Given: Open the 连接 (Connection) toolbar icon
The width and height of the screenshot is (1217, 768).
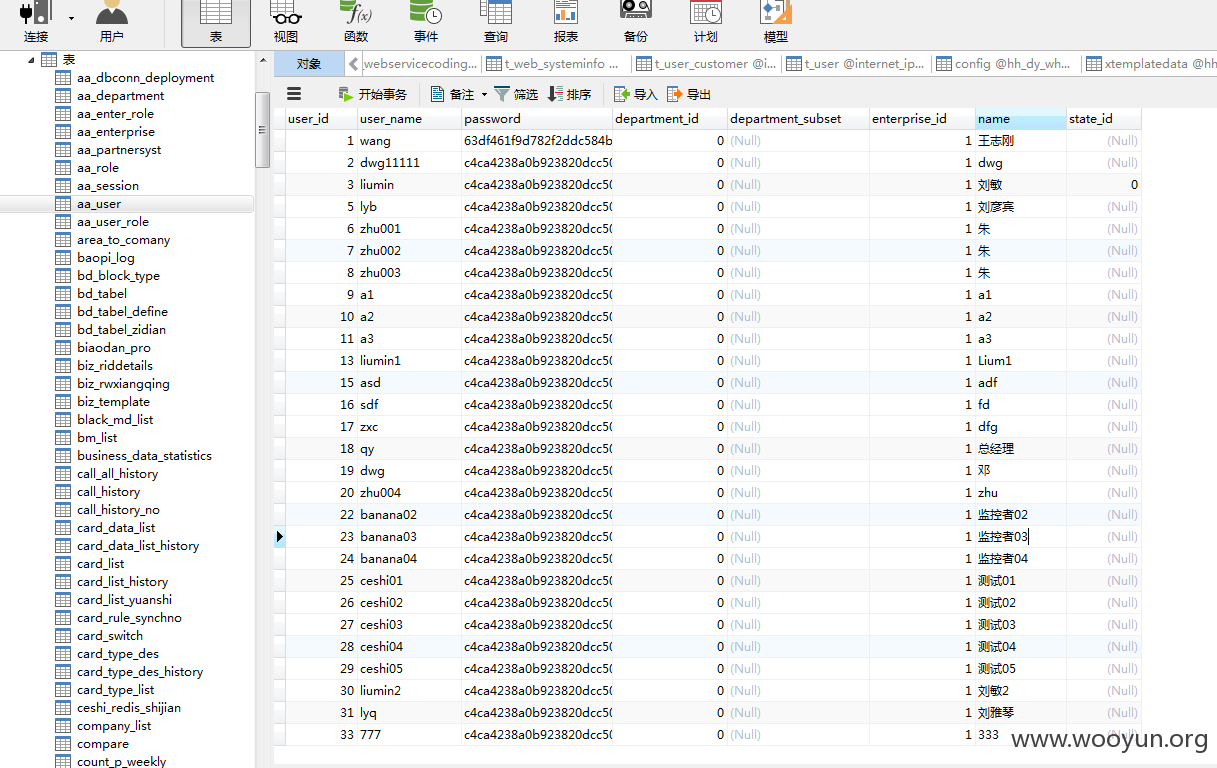Looking at the screenshot, I should click(36, 22).
